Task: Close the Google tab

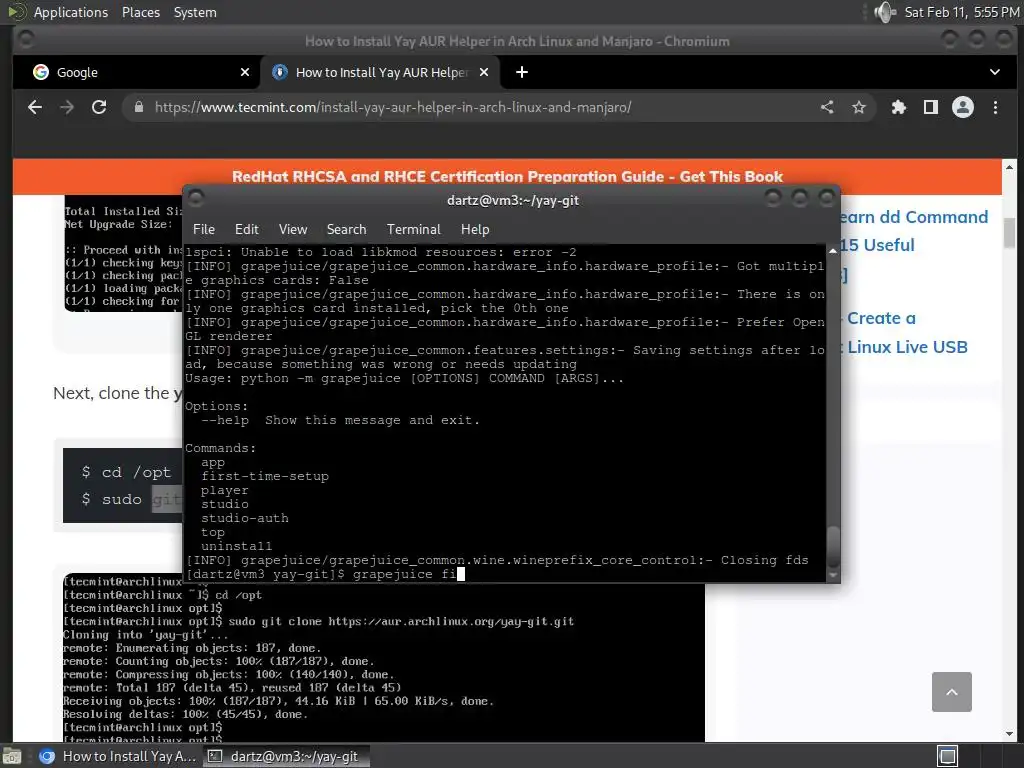Action: tap(245, 72)
